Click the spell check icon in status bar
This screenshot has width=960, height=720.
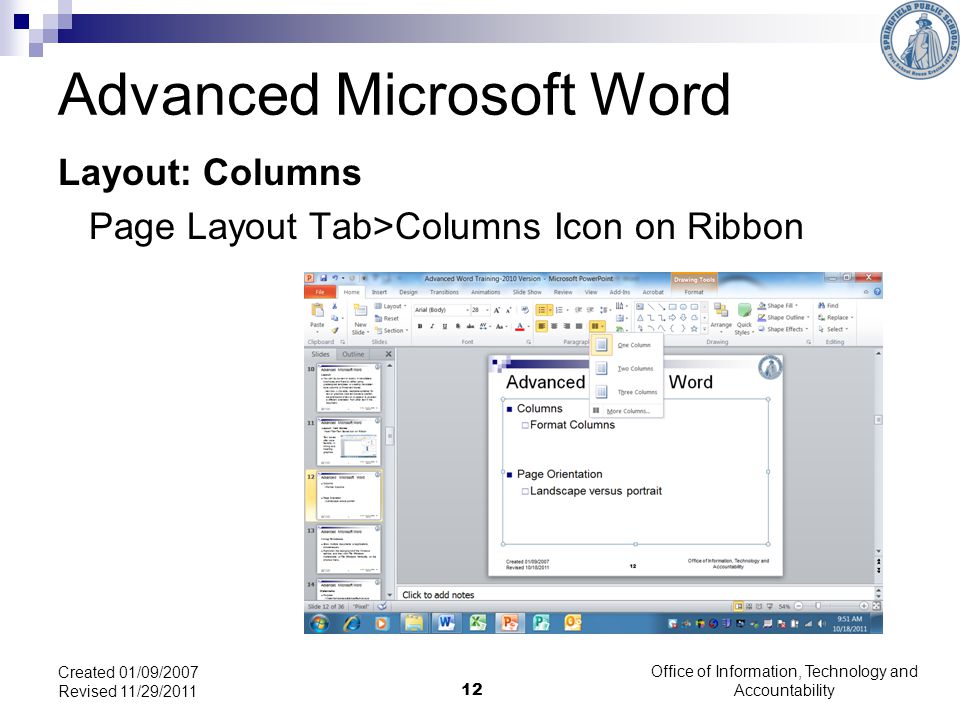point(381,606)
